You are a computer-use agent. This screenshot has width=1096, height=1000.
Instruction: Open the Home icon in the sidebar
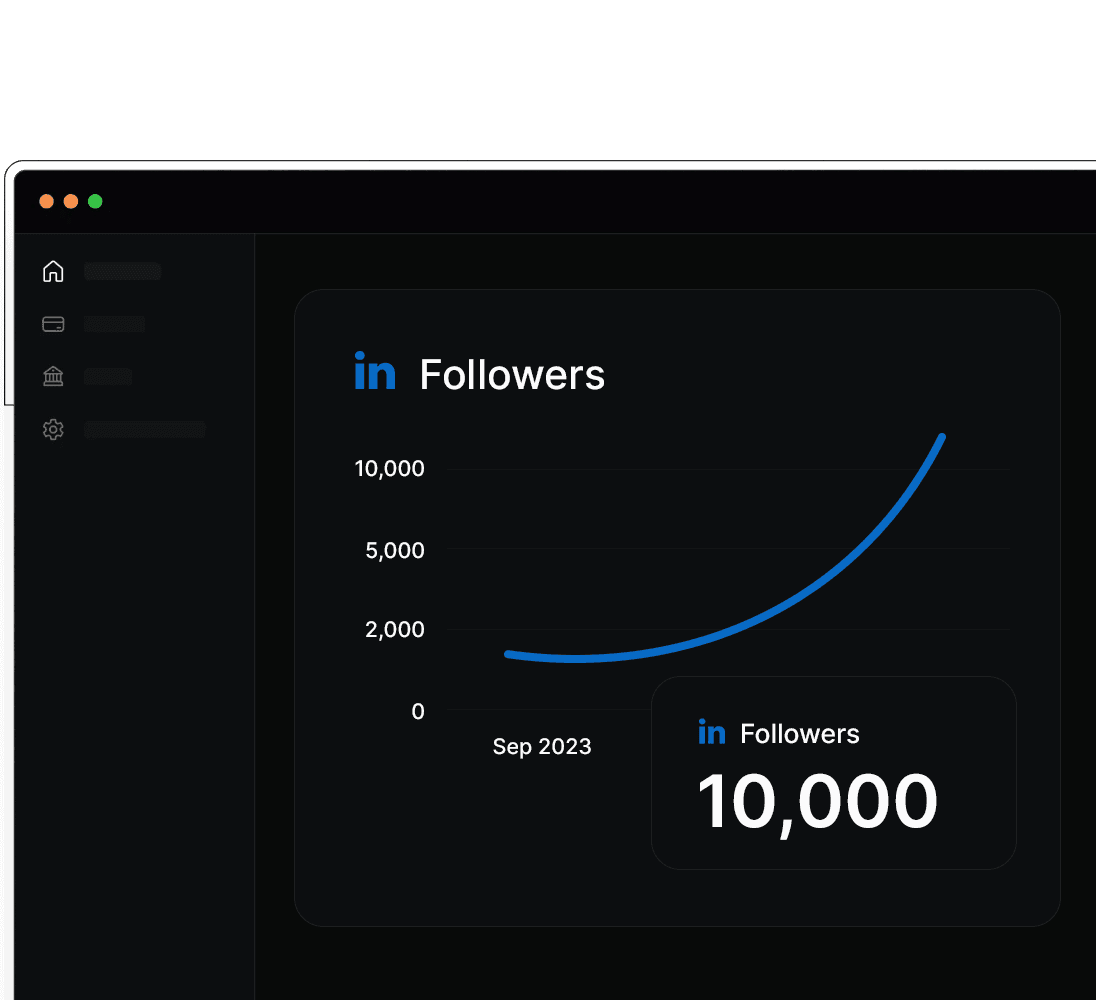point(53,271)
